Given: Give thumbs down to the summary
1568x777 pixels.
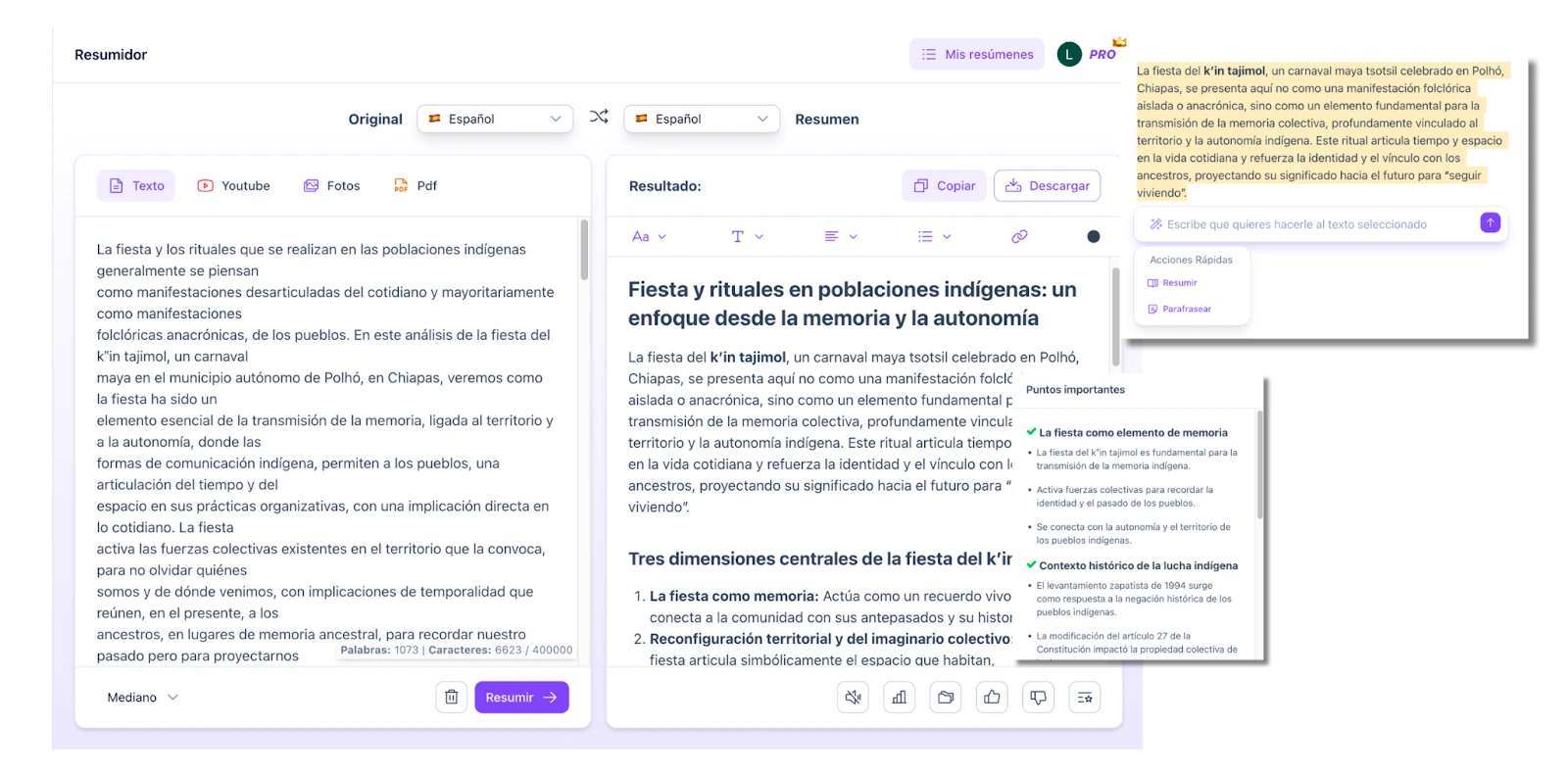Looking at the screenshot, I should (x=1038, y=698).
